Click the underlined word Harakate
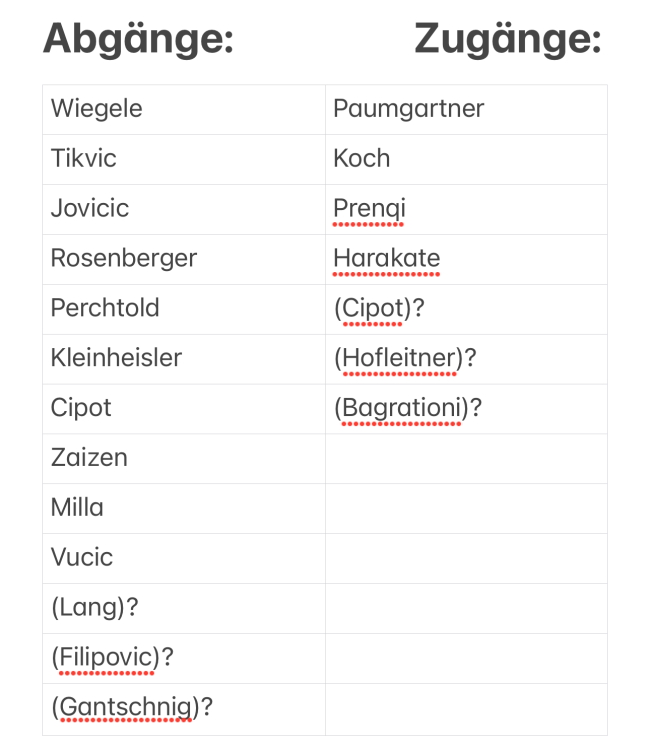650x750 pixels. tap(386, 259)
